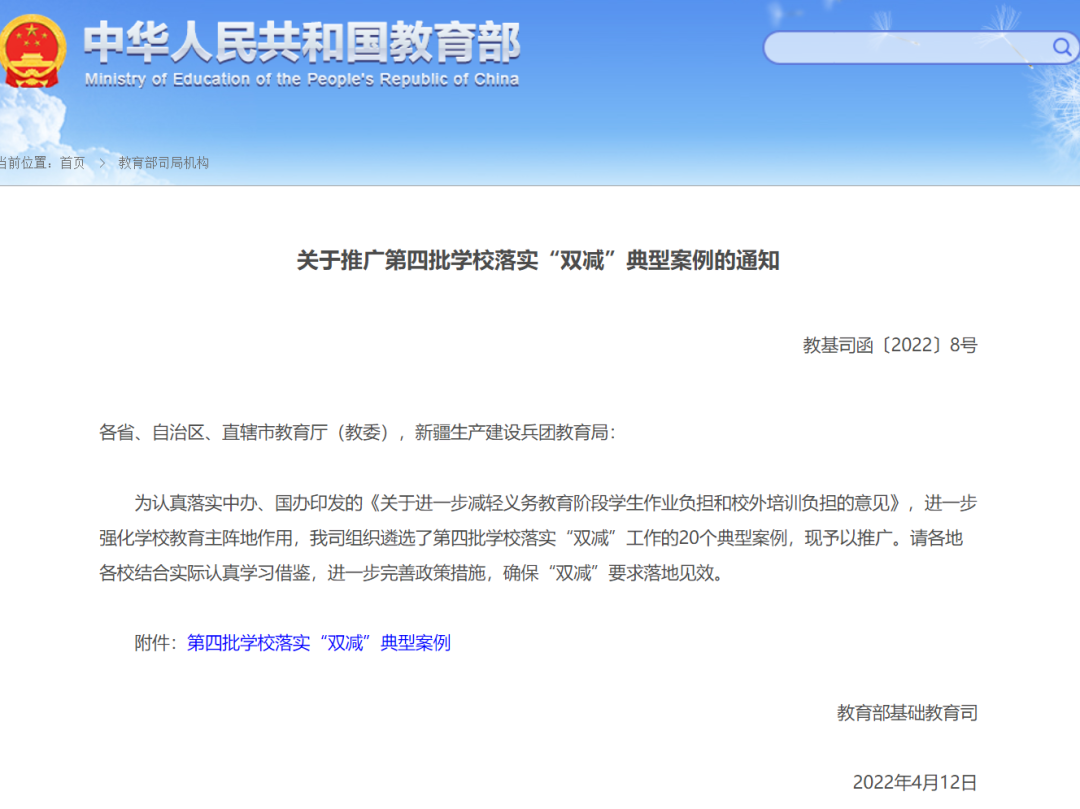Click the document number 教基司函〔2022〕8号
Image resolution: width=1080 pixels, height=809 pixels.
[x=890, y=345]
